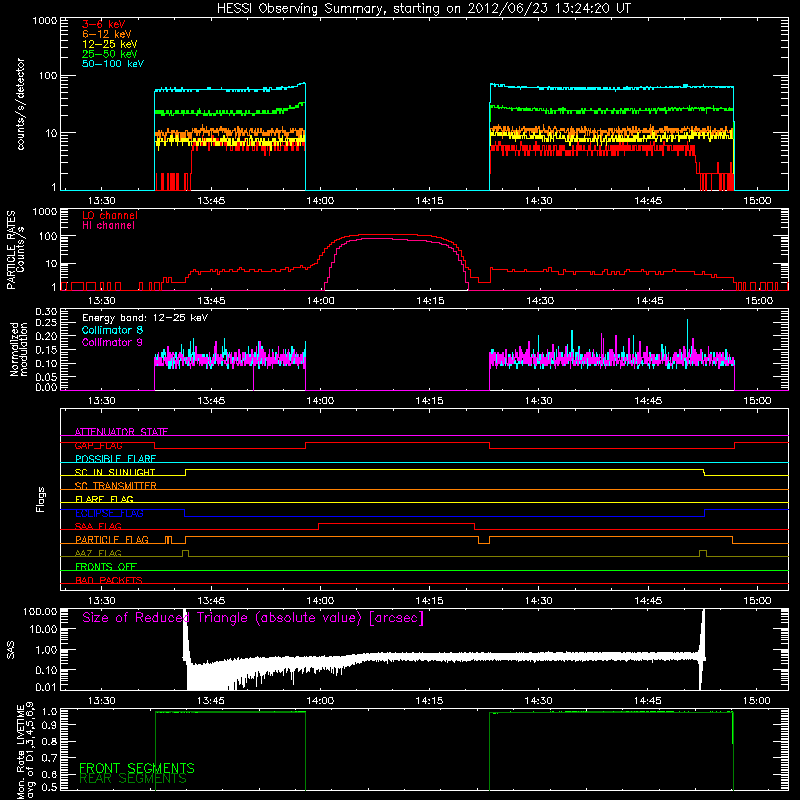Select the Collimator 8 legend label

112,330
